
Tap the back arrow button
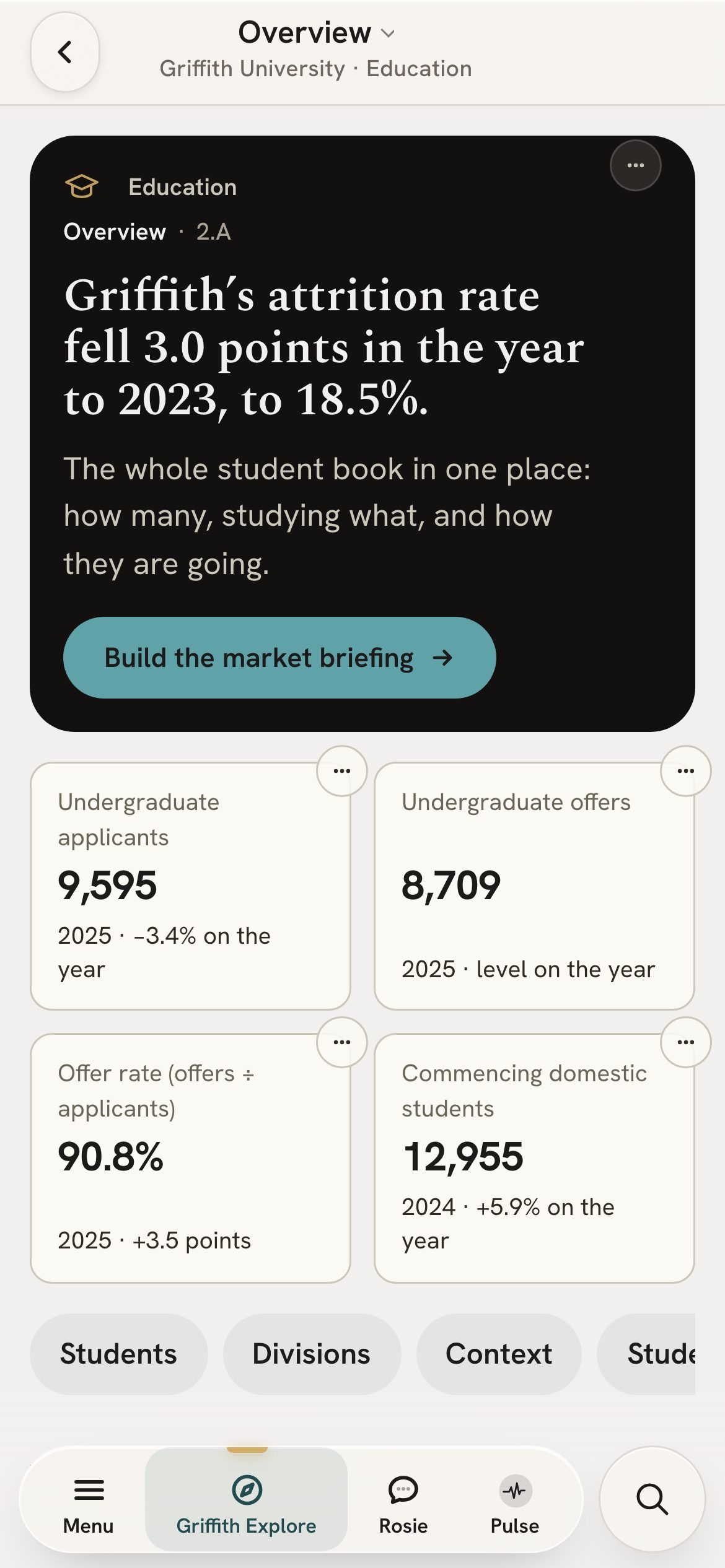click(x=65, y=52)
